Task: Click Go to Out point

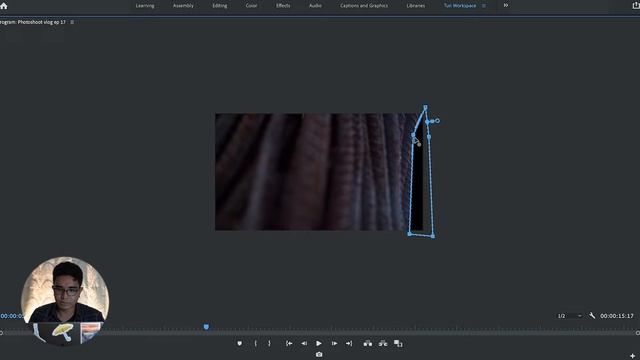Action: pyautogui.click(x=349, y=344)
